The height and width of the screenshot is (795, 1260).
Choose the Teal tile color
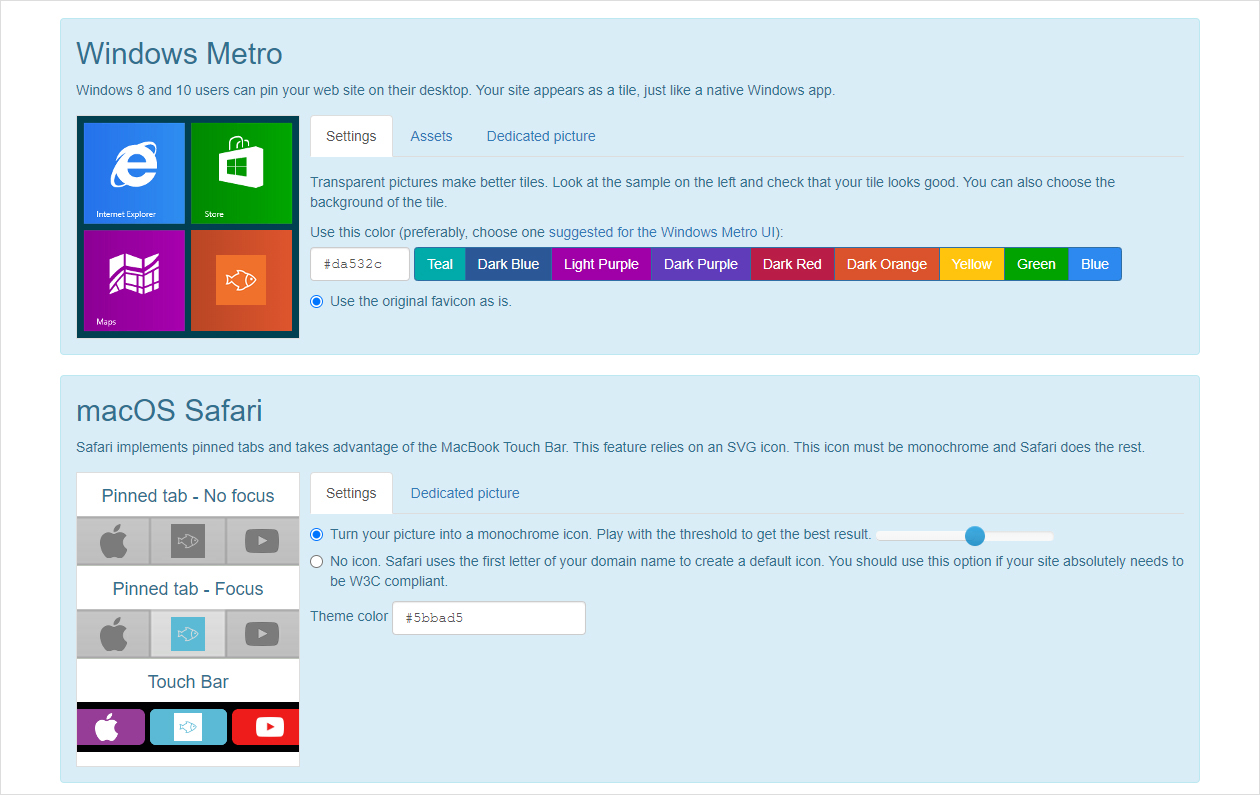point(440,264)
